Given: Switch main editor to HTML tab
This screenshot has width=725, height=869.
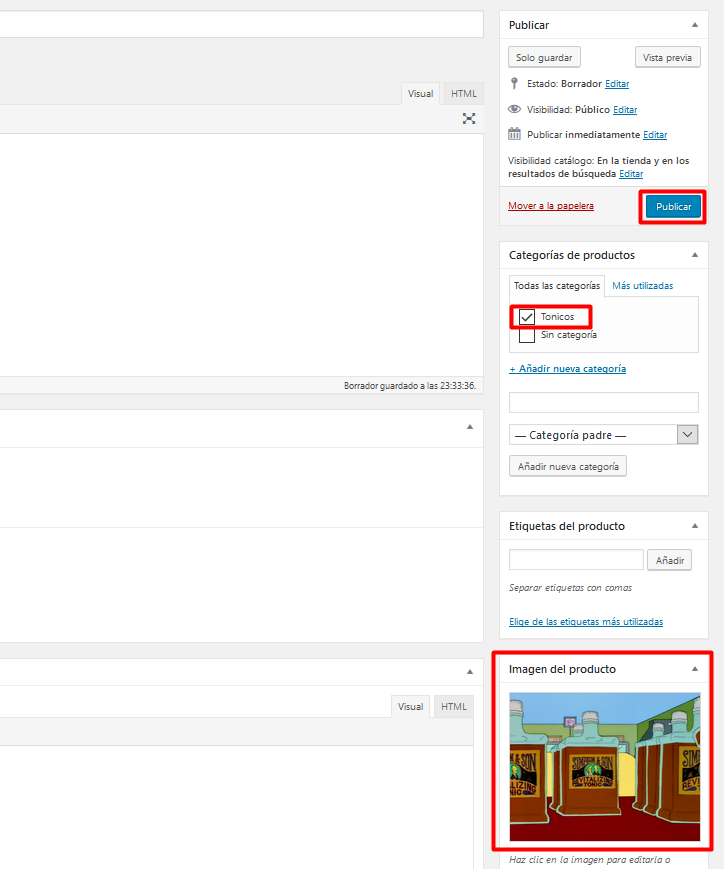Looking at the screenshot, I should [x=463, y=94].
